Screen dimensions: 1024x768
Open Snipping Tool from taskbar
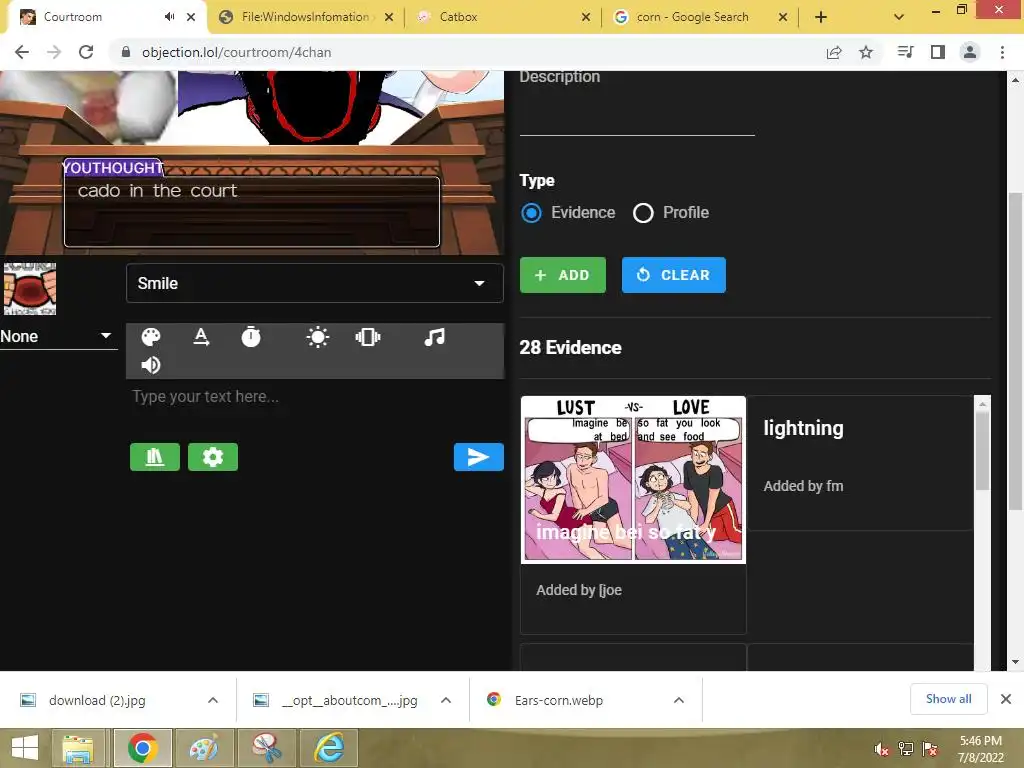(266, 748)
